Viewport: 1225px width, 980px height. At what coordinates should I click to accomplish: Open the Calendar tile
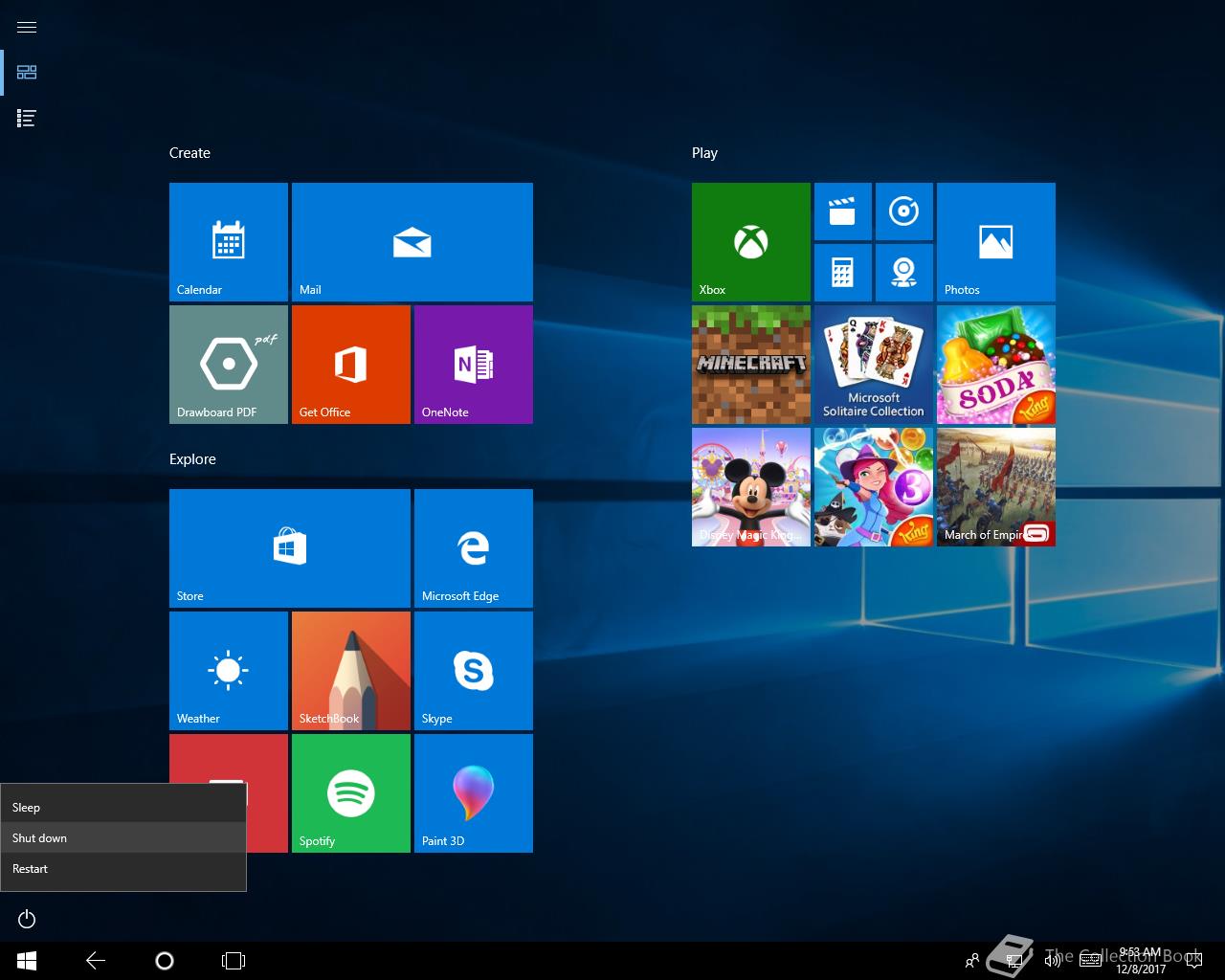point(229,242)
